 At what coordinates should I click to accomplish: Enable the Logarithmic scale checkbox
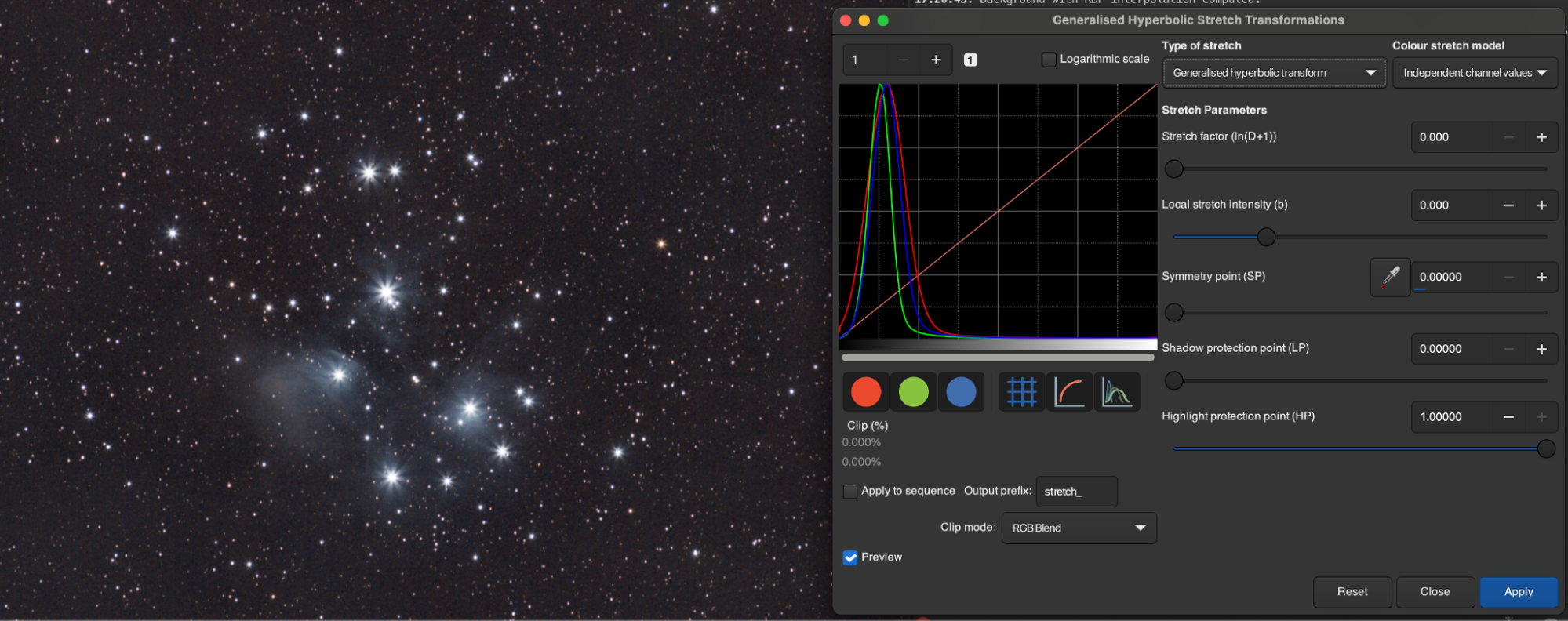click(x=1049, y=60)
